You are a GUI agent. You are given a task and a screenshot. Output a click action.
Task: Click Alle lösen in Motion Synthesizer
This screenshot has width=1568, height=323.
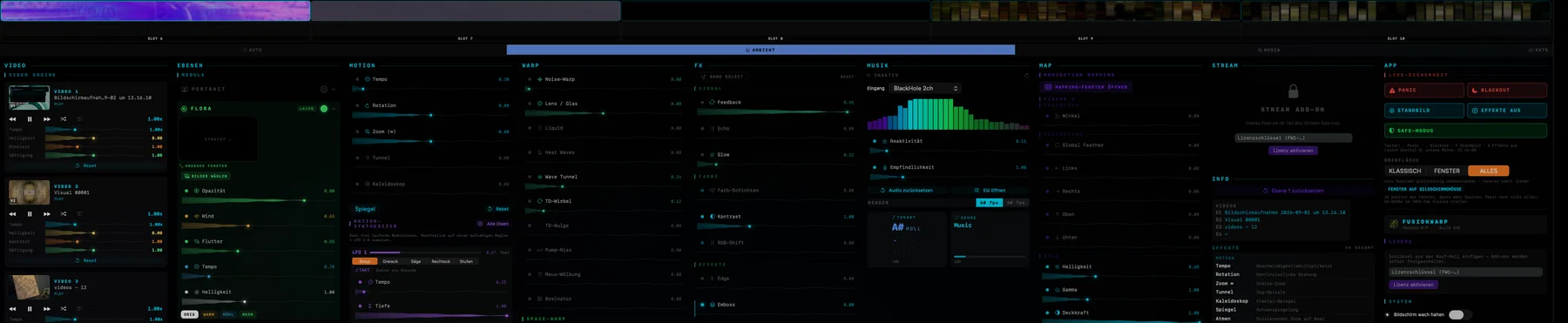[x=495, y=224]
